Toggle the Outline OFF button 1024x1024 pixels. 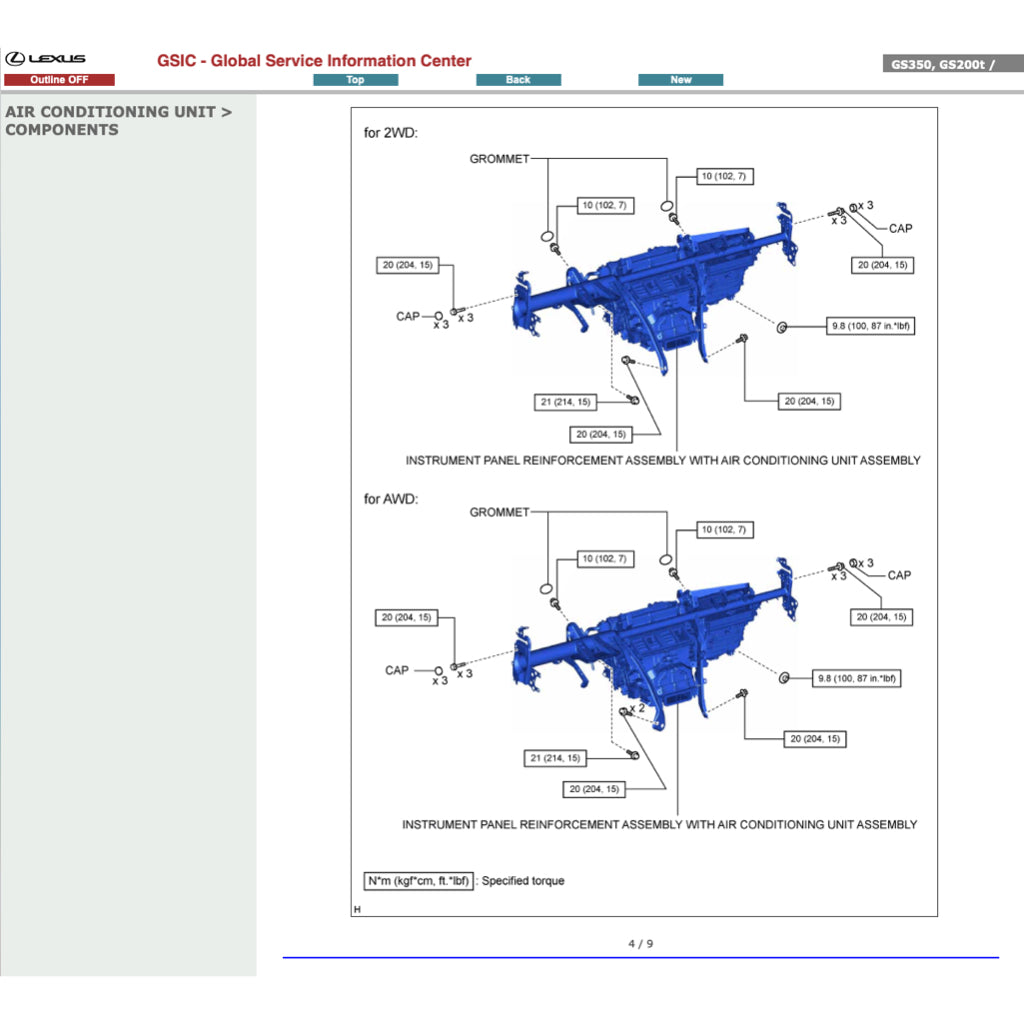59,80
